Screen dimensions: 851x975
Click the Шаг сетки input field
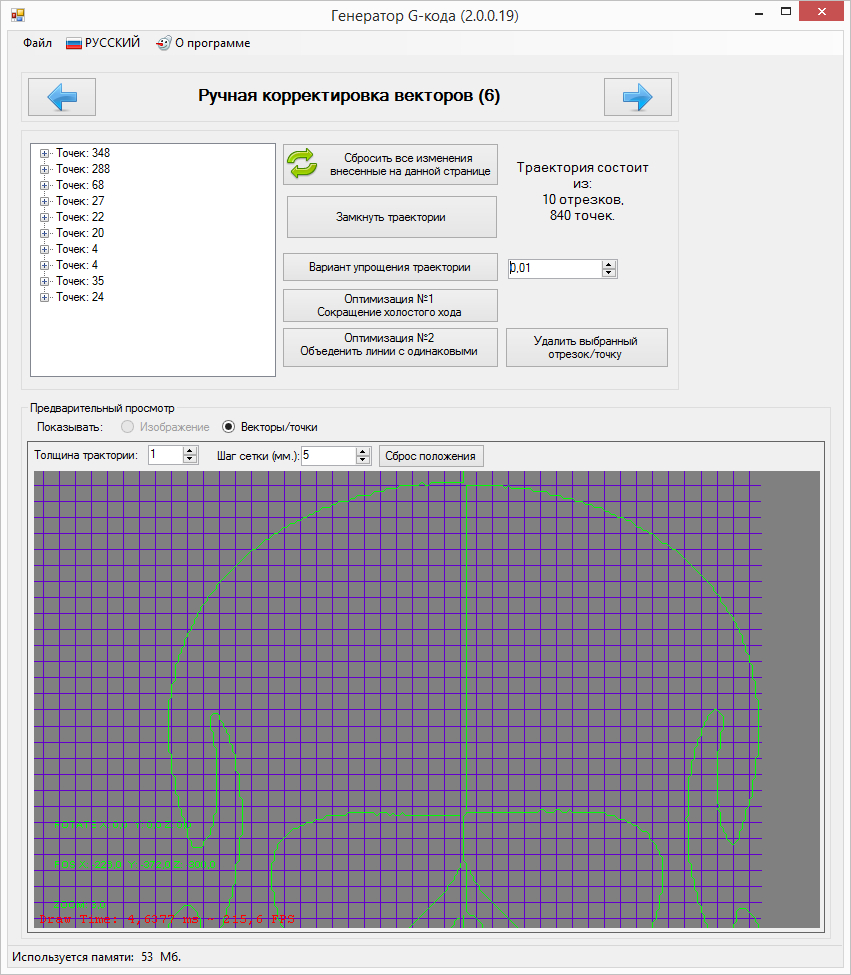tap(329, 455)
